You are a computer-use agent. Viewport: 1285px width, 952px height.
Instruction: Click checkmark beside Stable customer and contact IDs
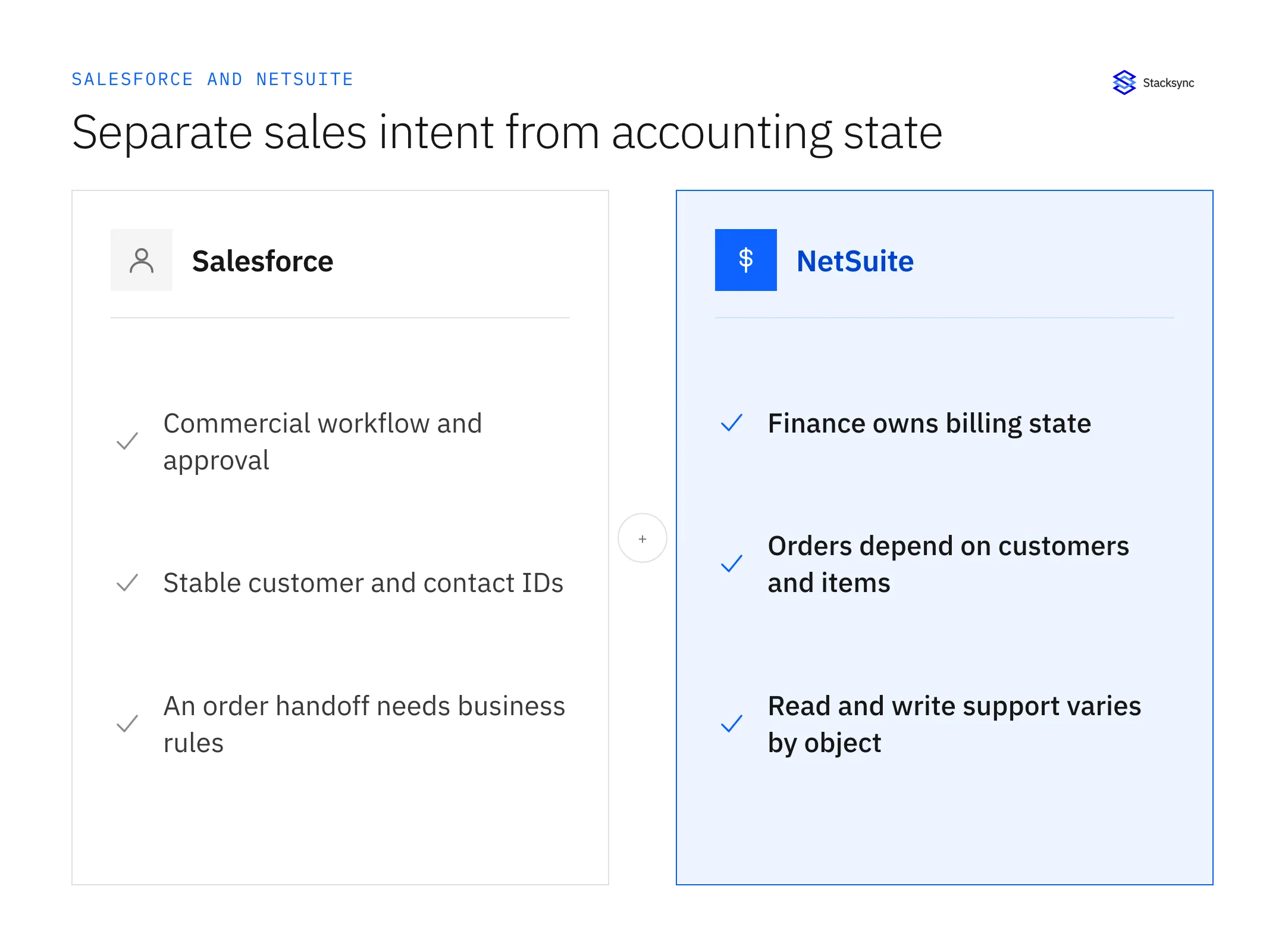(127, 583)
